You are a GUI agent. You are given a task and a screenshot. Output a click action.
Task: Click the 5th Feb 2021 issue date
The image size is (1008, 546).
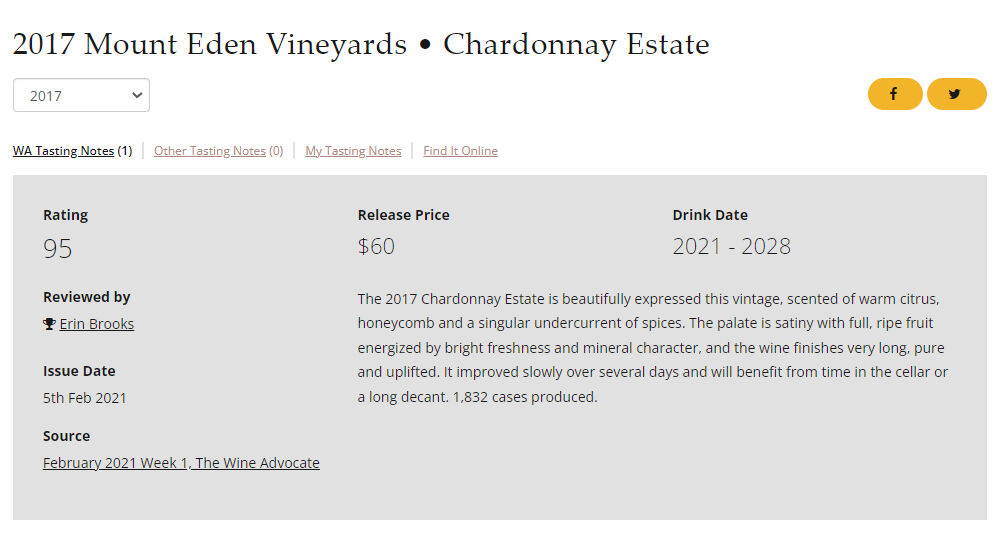[85, 398]
